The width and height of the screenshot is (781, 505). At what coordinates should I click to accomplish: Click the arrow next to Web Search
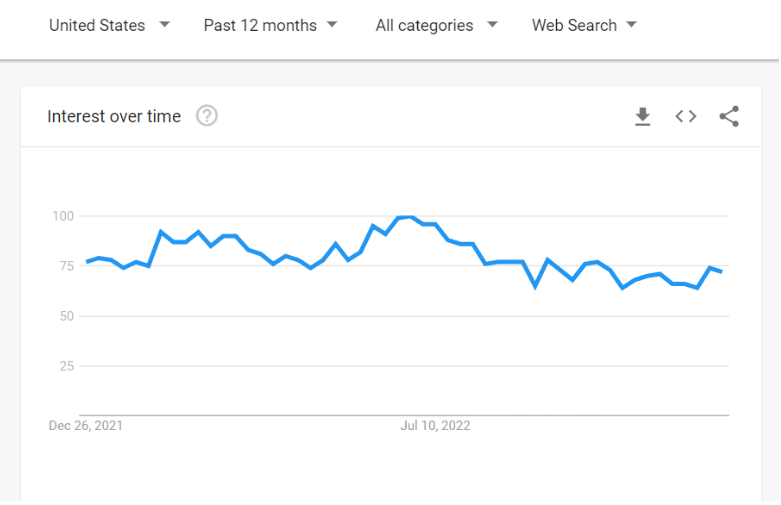click(632, 24)
